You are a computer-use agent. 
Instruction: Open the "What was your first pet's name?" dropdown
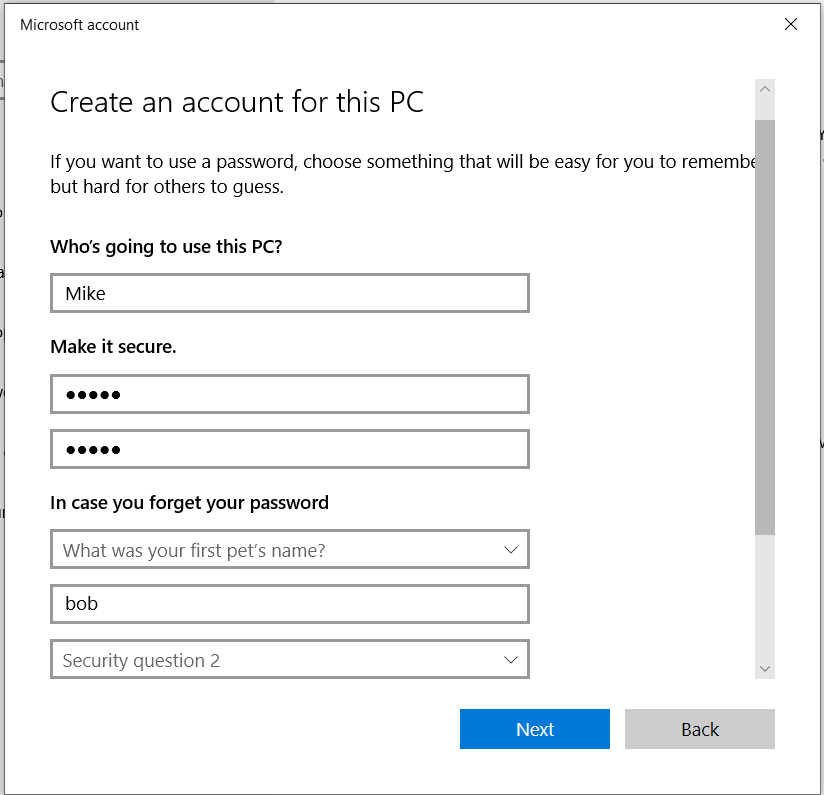(289, 550)
